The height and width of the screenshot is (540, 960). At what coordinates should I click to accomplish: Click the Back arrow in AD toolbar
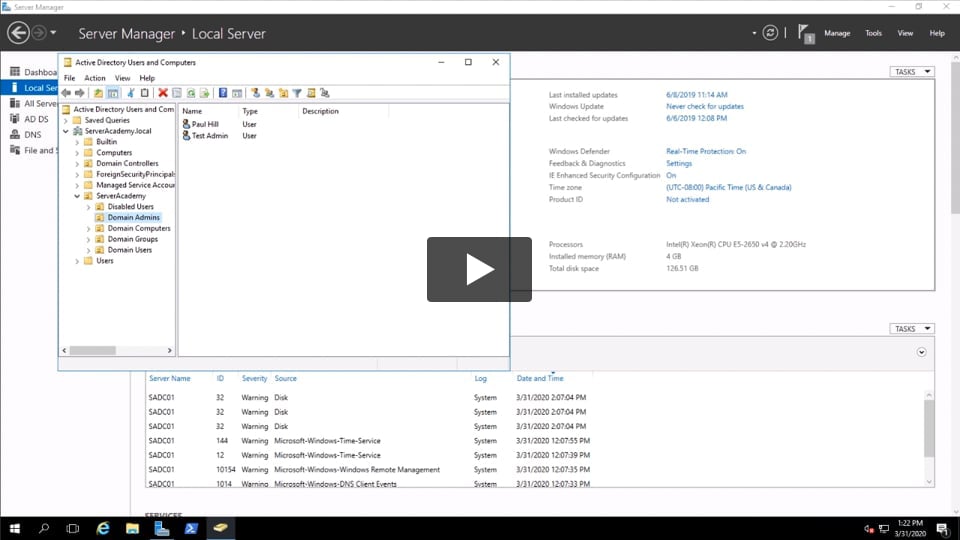pos(67,93)
